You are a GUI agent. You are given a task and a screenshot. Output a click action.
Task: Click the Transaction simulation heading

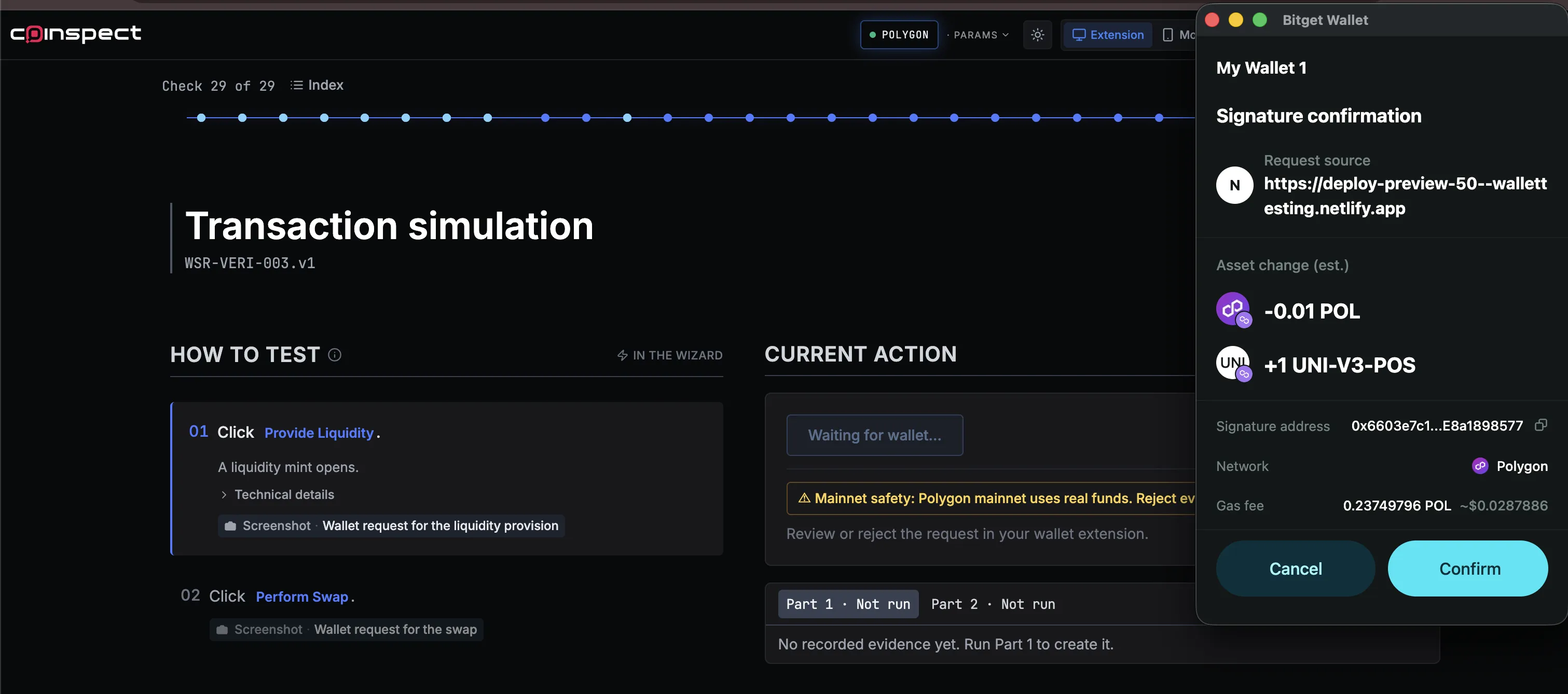[x=390, y=226]
